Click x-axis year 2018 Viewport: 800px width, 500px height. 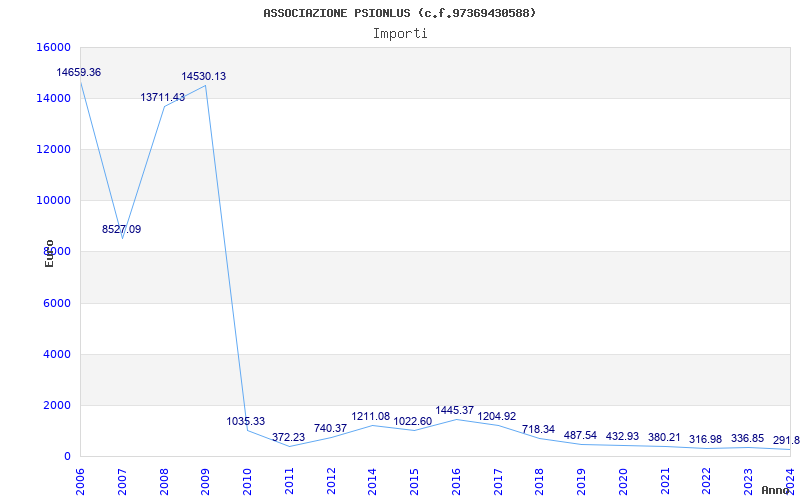pyautogui.click(x=540, y=482)
